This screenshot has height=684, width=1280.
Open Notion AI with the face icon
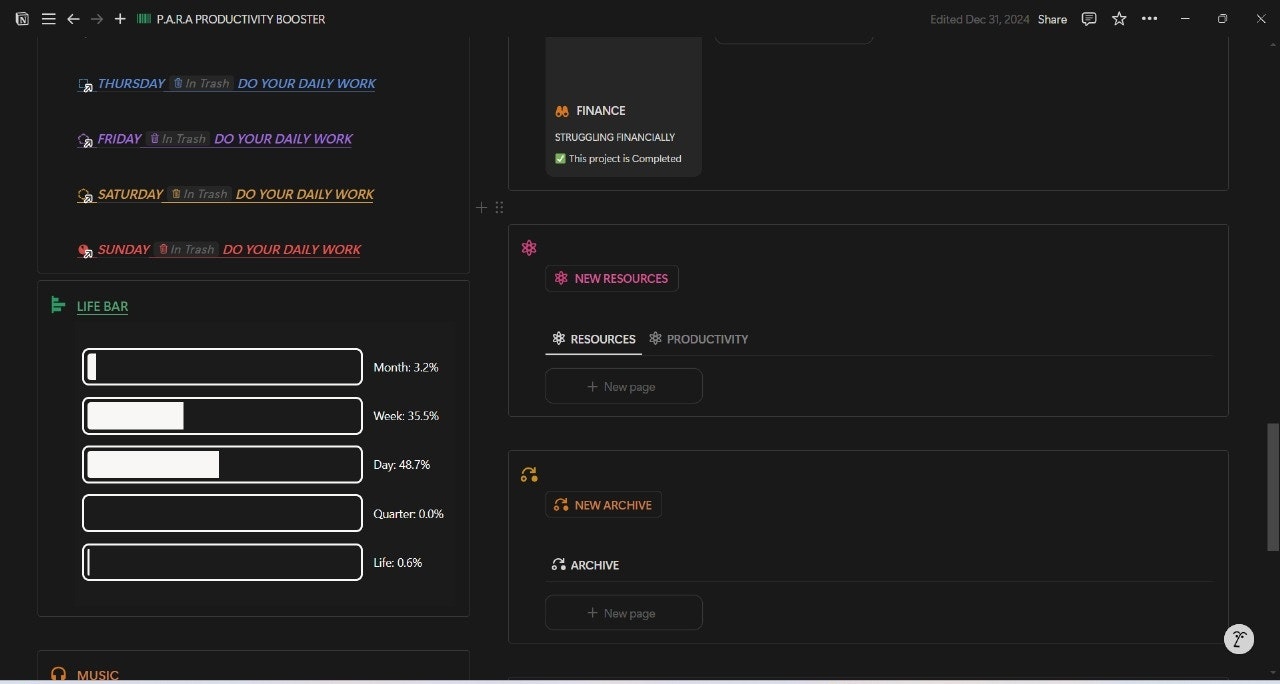tap(1238, 639)
